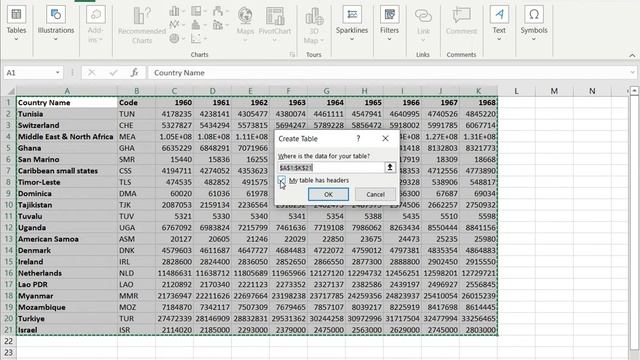Select the Israel cell

point(67,330)
